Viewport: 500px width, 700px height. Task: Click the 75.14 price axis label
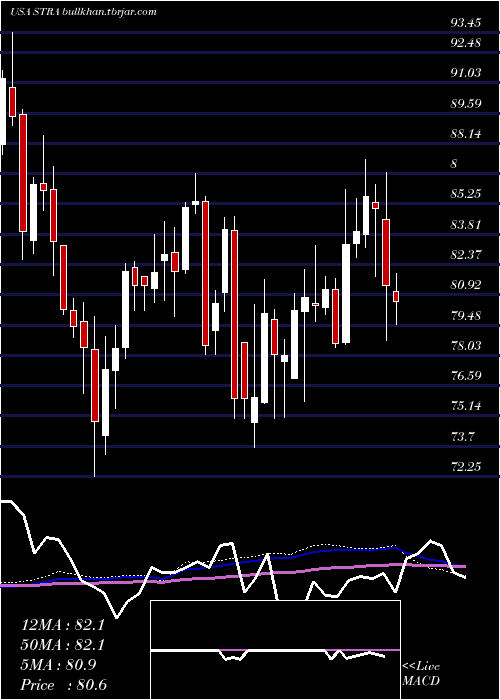[x=466, y=406]
